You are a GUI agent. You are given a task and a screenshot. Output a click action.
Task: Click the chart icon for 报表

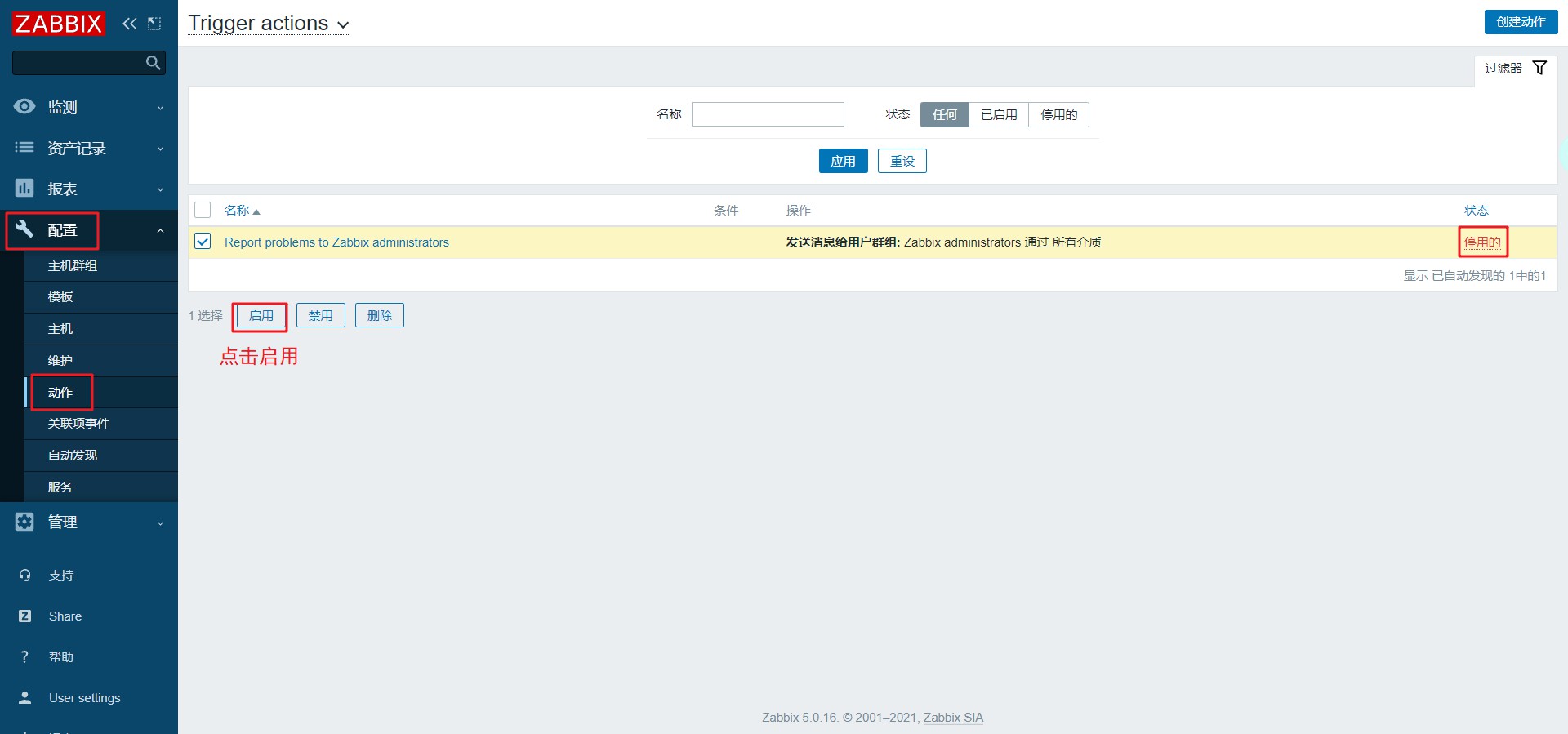[24, 189]
